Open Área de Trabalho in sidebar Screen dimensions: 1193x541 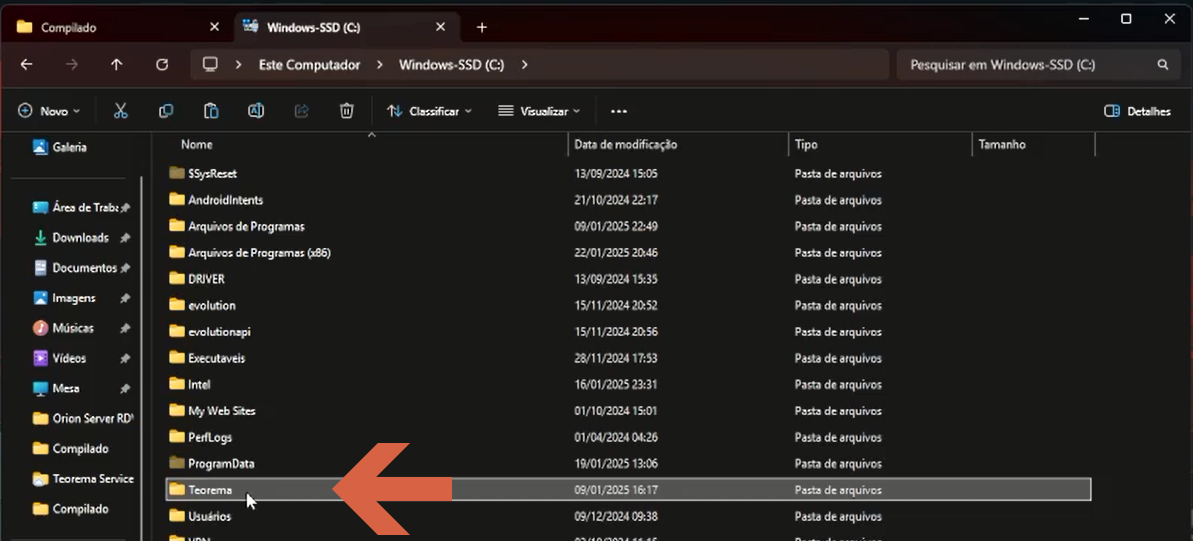[81, 208]
